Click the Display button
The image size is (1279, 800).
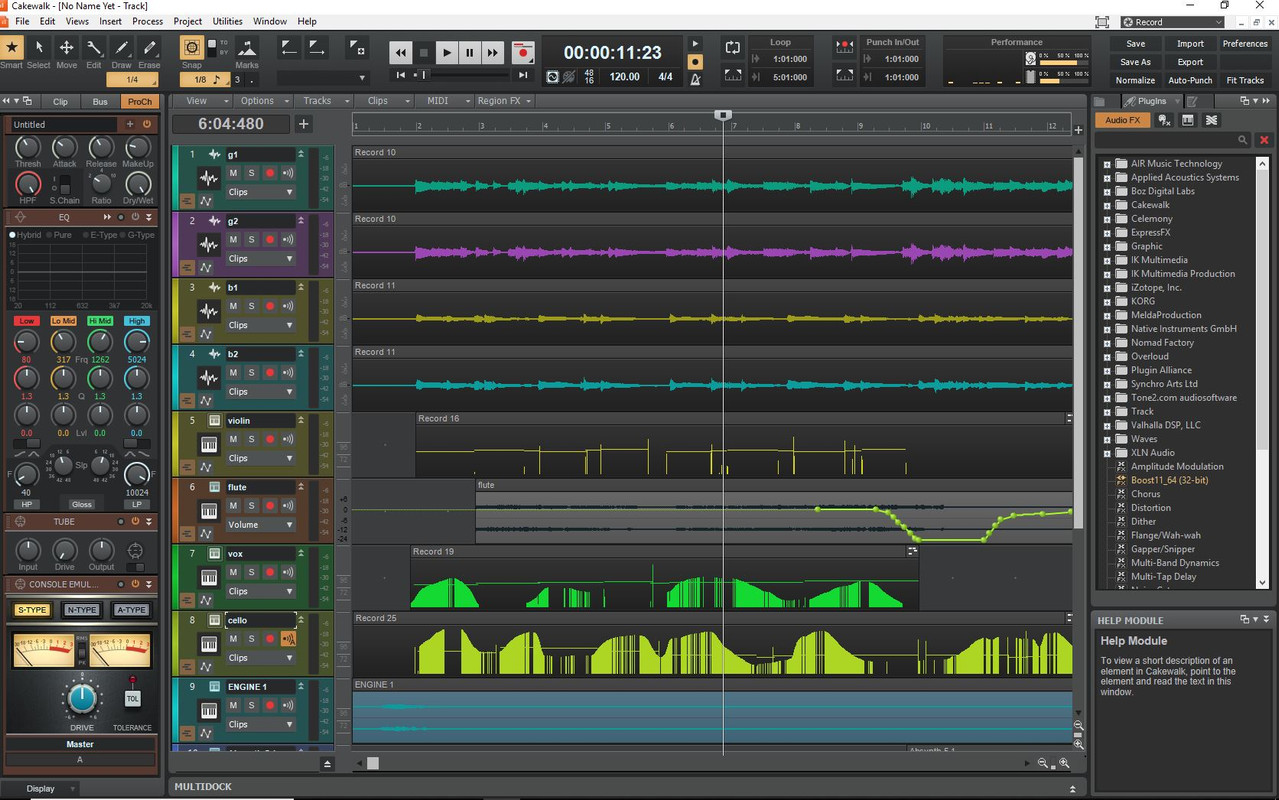click(41, 788)
